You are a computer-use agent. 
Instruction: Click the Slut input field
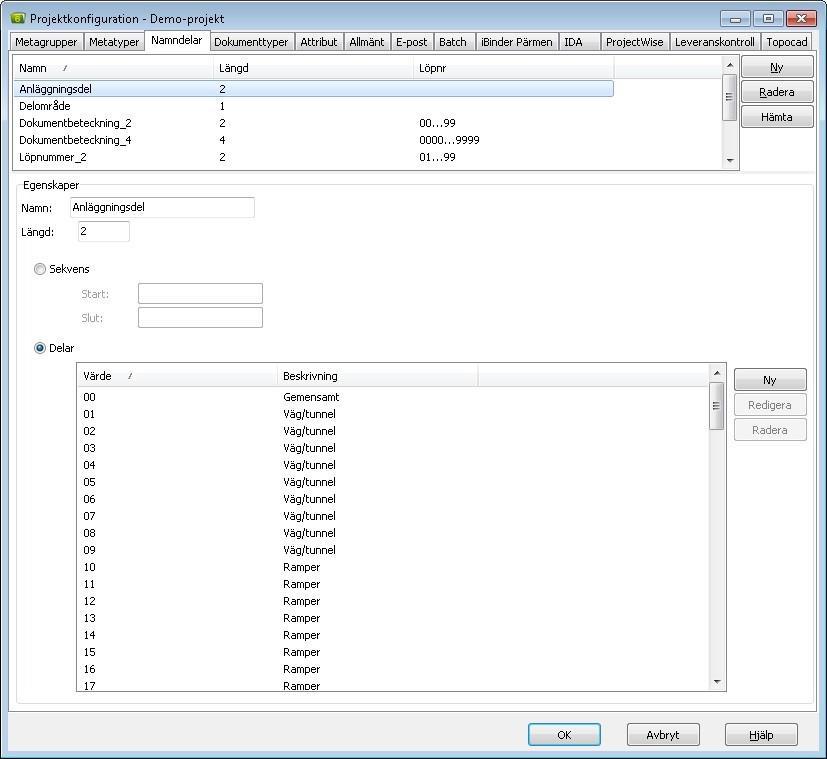200,318
